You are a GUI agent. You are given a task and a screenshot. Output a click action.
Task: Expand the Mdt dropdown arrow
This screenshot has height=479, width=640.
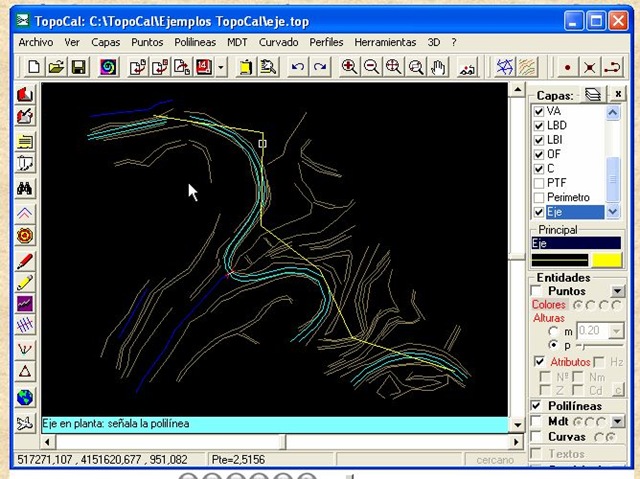click(618, 421)
